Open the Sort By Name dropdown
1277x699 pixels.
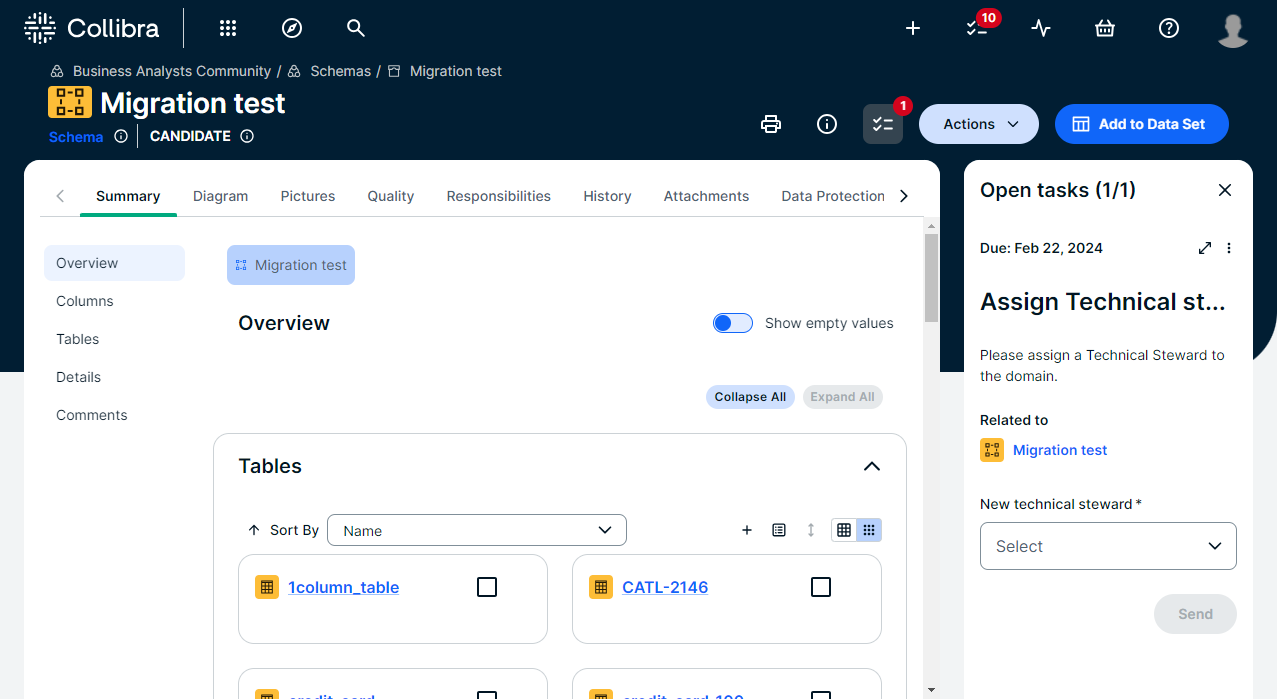pyautogui.click(x=477, y=530)
